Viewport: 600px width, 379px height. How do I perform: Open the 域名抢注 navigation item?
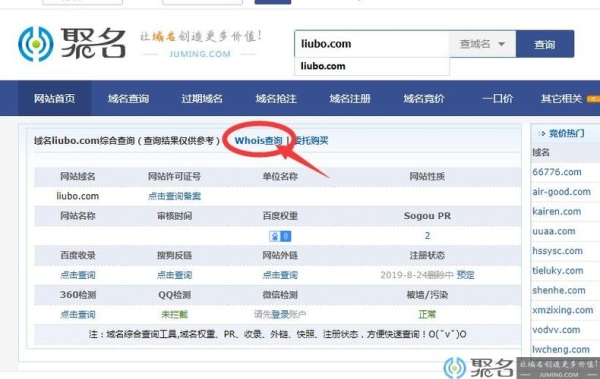(276, 98)
